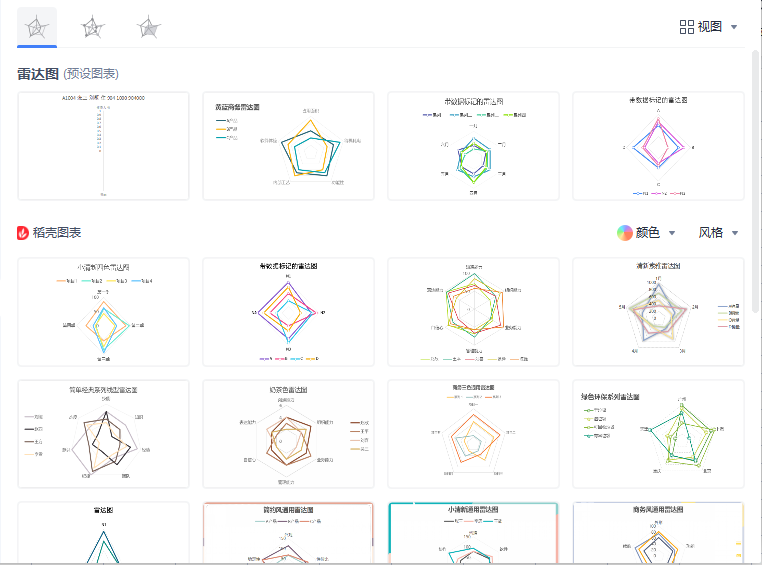Click the 雷达图 heading text
Image resolution: width=762 pixels, height=565 pixels.
[38, 74]
